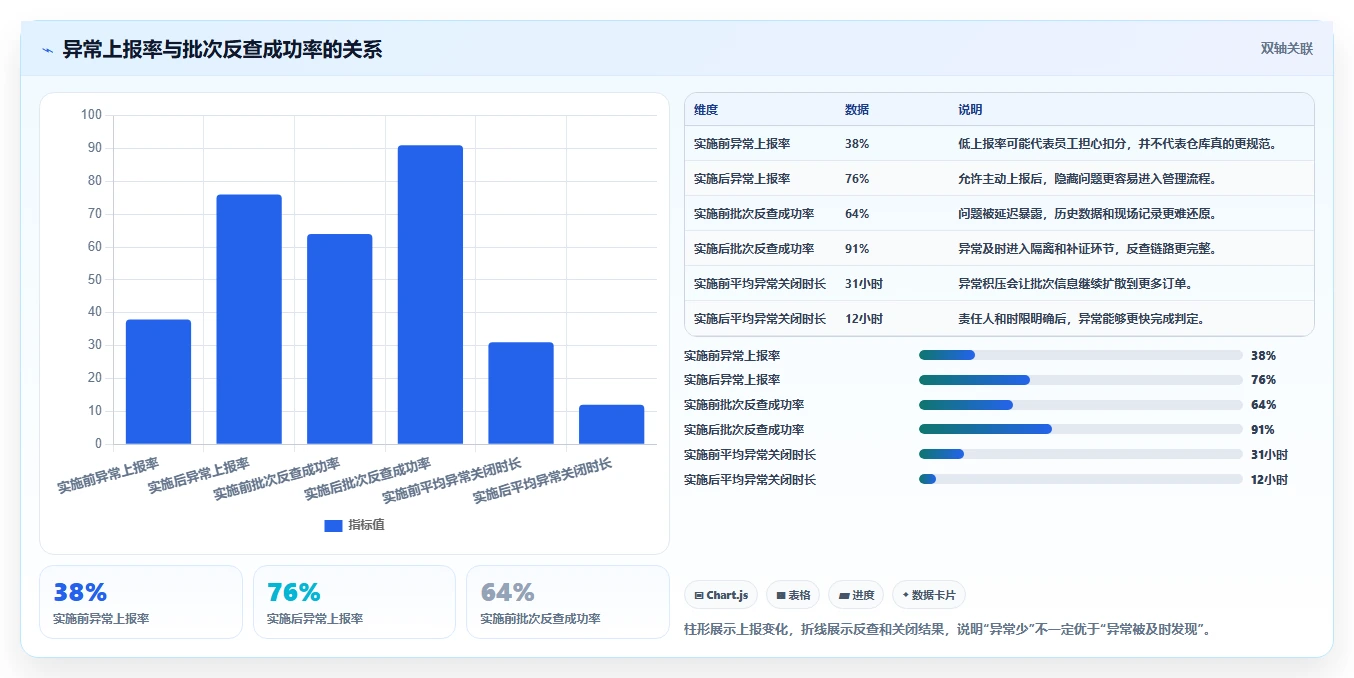
Task: Click the 50 tick on the chart y-axis
Action: point(95,279)
